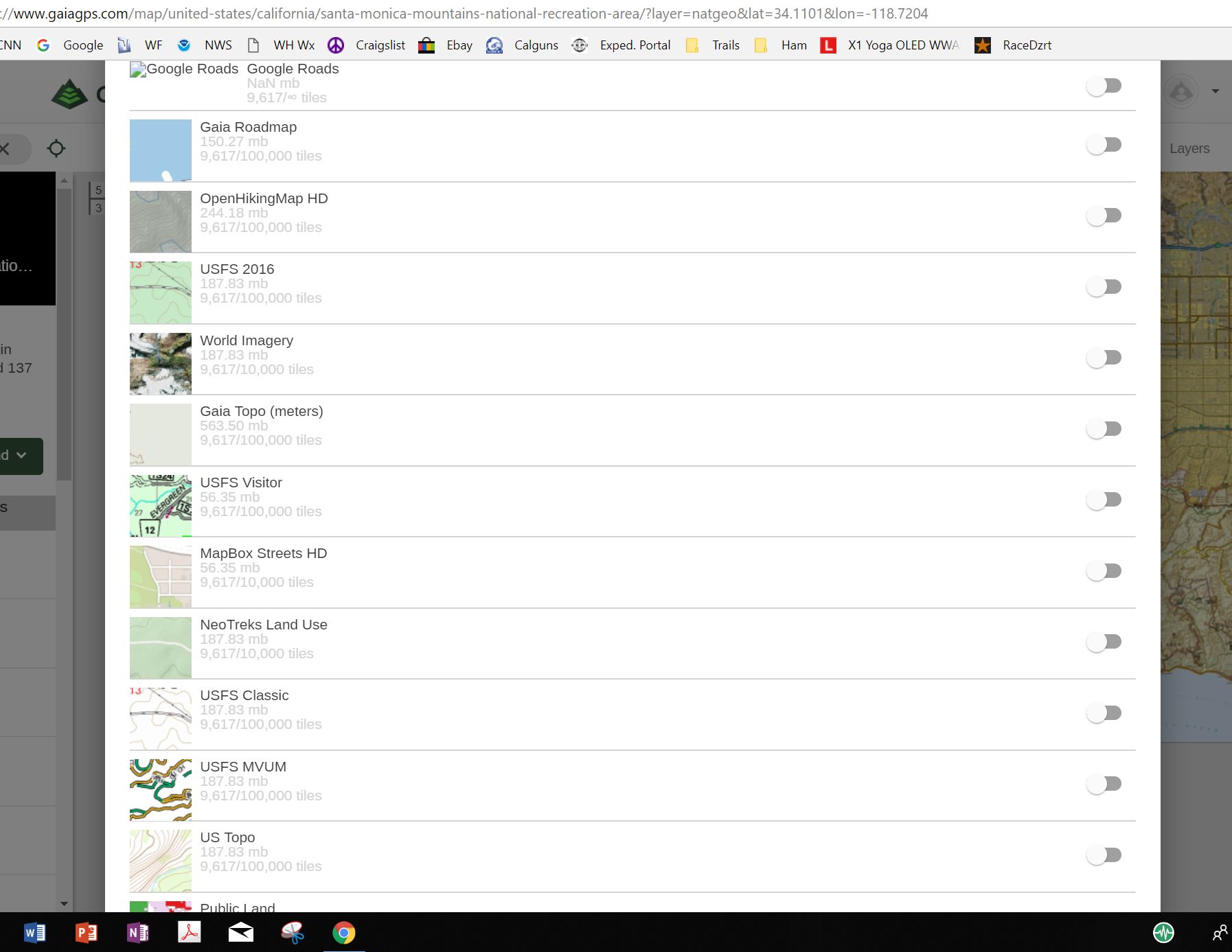Switch on the USFS MVUM layer
The image size is (1232, 952).
1104,784
